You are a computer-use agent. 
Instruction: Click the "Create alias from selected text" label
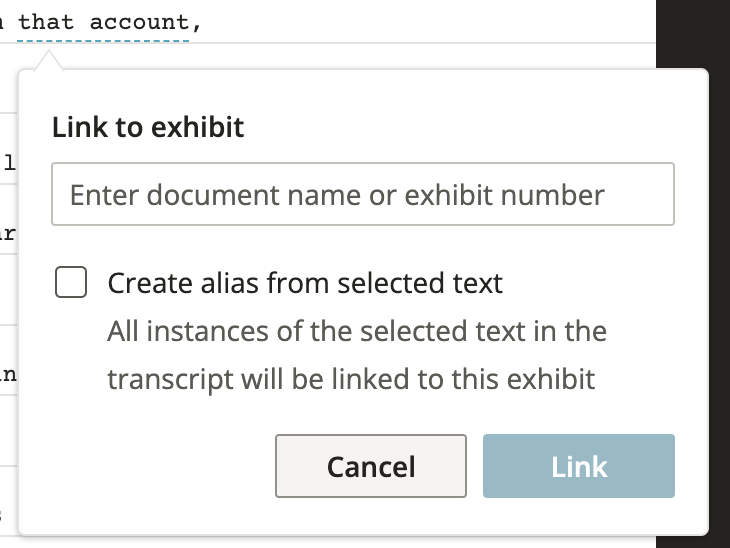coord(305,284)
